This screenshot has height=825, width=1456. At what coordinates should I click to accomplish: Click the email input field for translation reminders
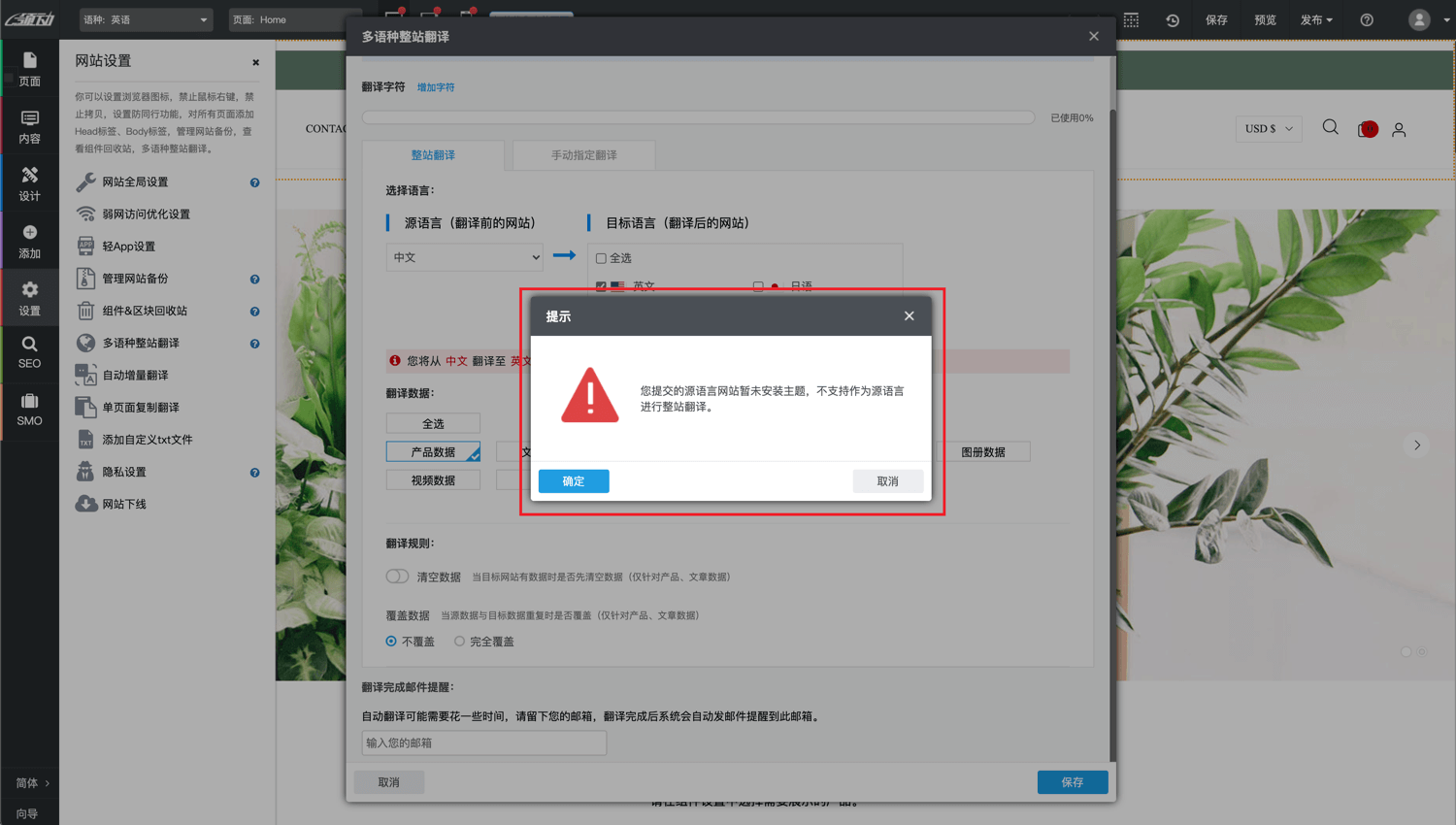pos(483,742)
